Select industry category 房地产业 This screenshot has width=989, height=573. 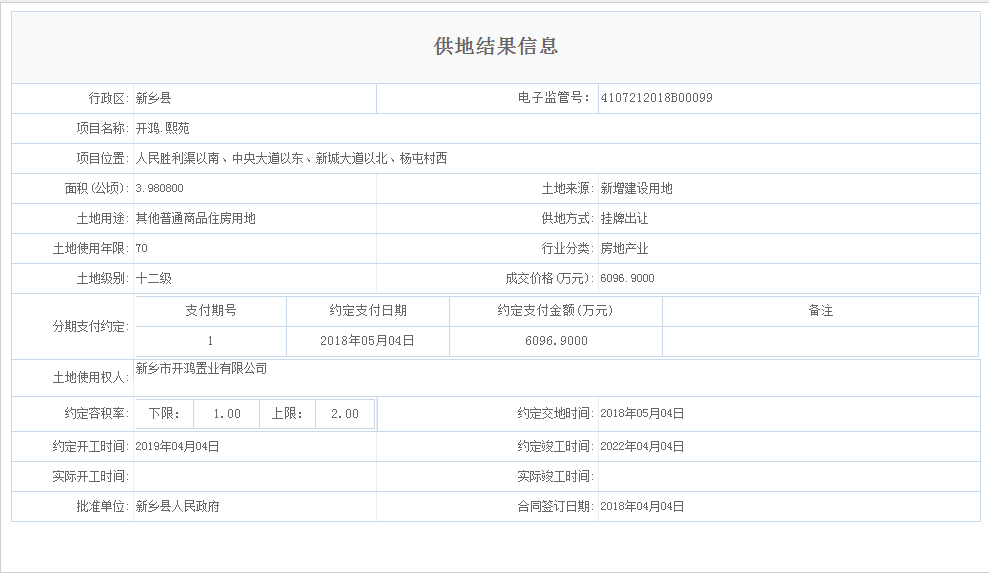(624, 248)
